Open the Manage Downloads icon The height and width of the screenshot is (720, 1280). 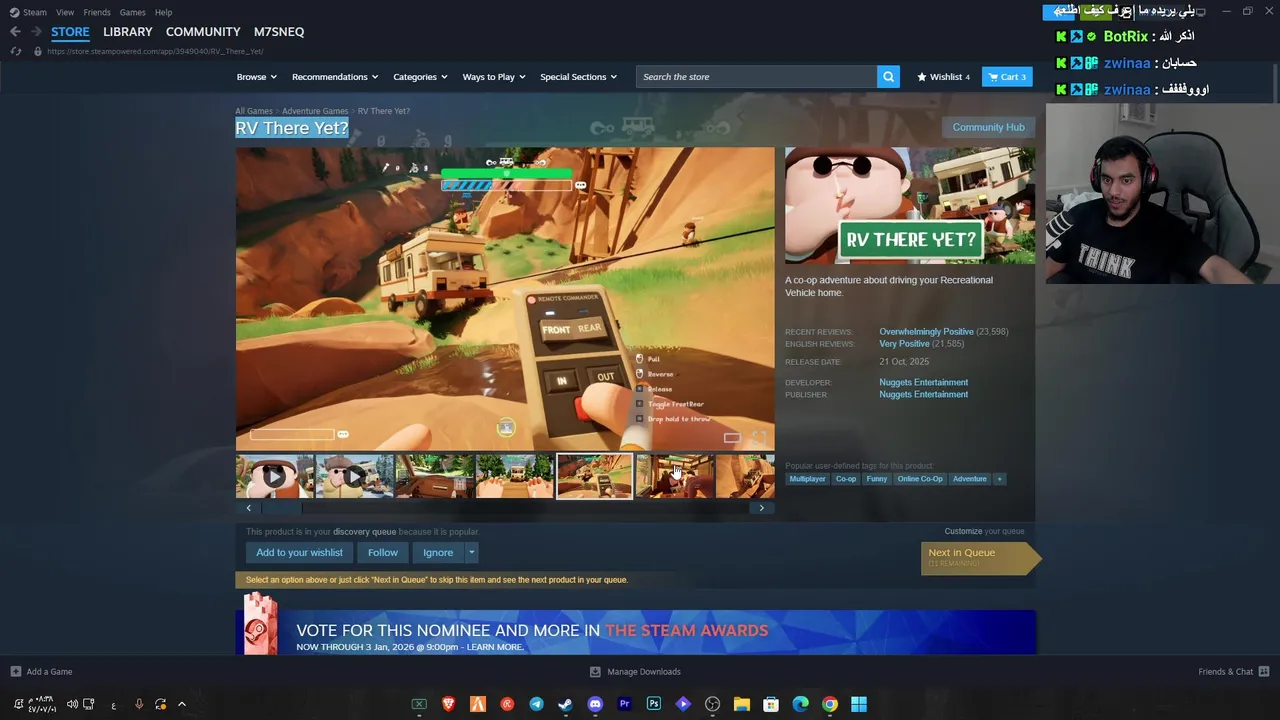click(x=595, y=671)
